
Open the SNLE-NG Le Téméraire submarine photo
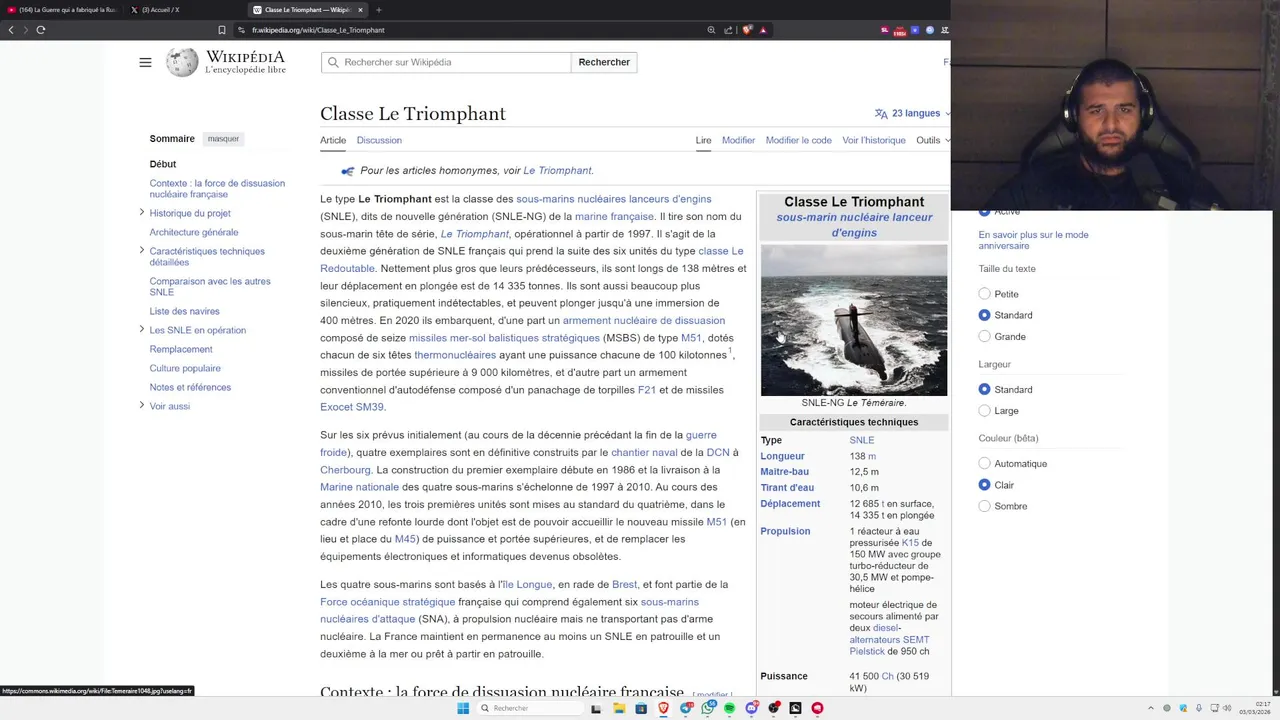coord(854,320)
